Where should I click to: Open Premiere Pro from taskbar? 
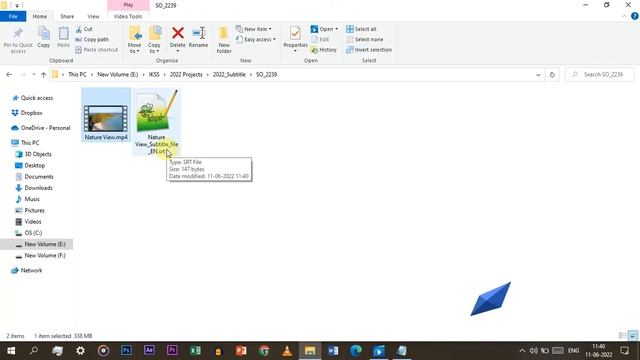tap(172, 351)
